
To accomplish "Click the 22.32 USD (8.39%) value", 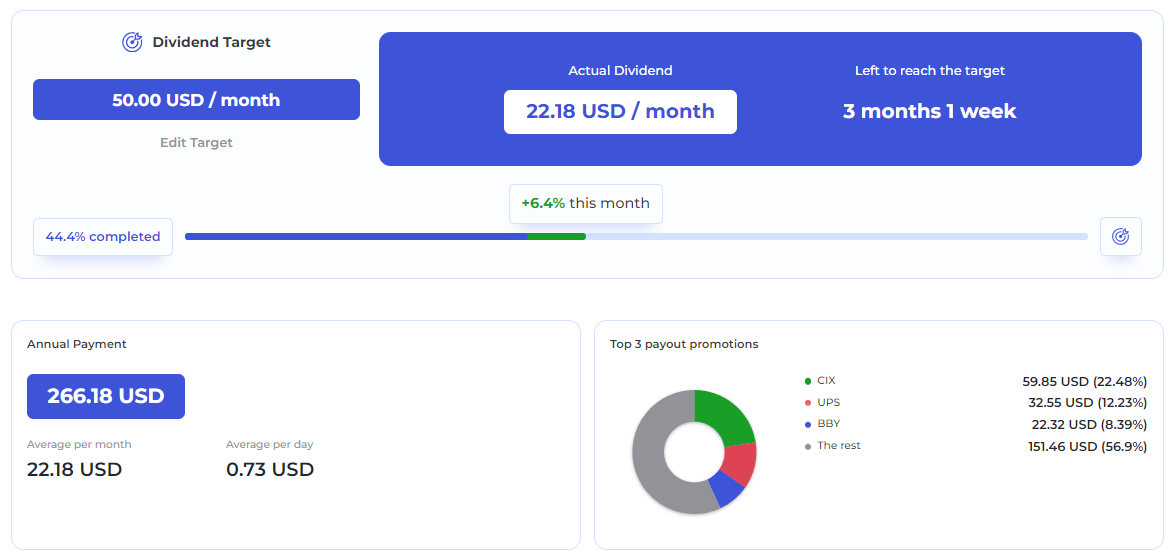I will [1089, 424].
